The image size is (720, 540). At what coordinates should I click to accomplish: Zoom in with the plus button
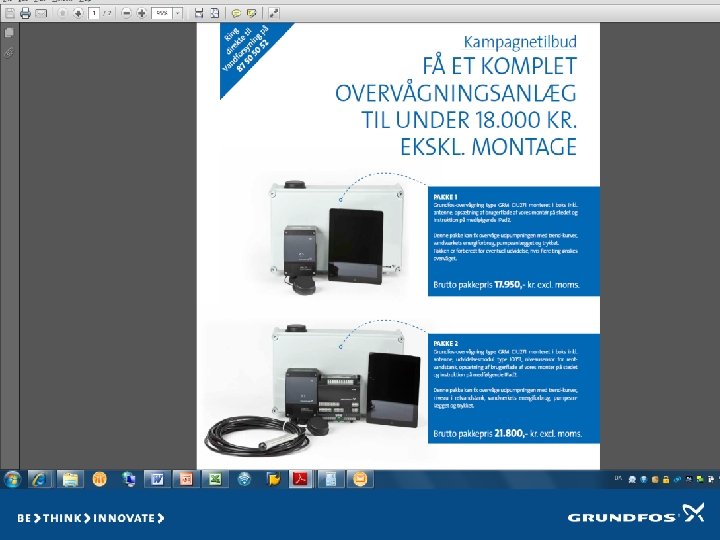pos(141,13)
